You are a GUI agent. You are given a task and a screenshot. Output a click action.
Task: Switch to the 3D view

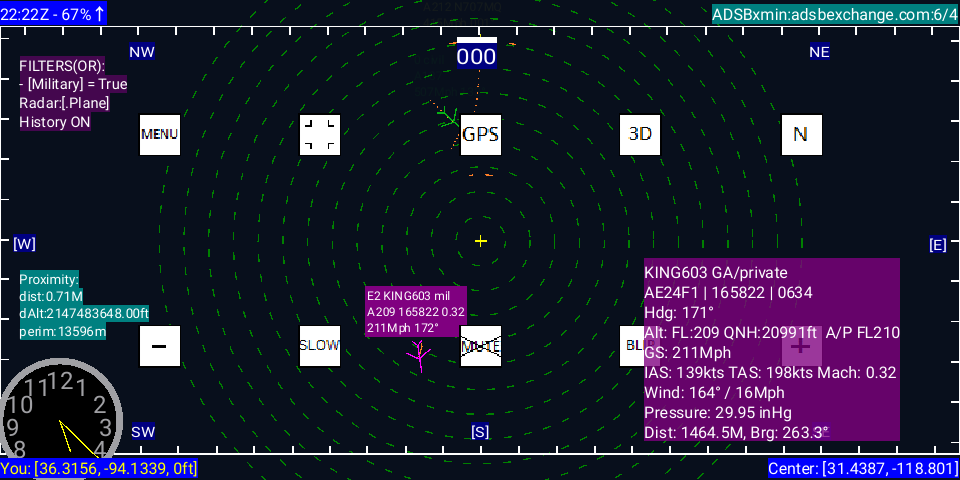[640, 134]
